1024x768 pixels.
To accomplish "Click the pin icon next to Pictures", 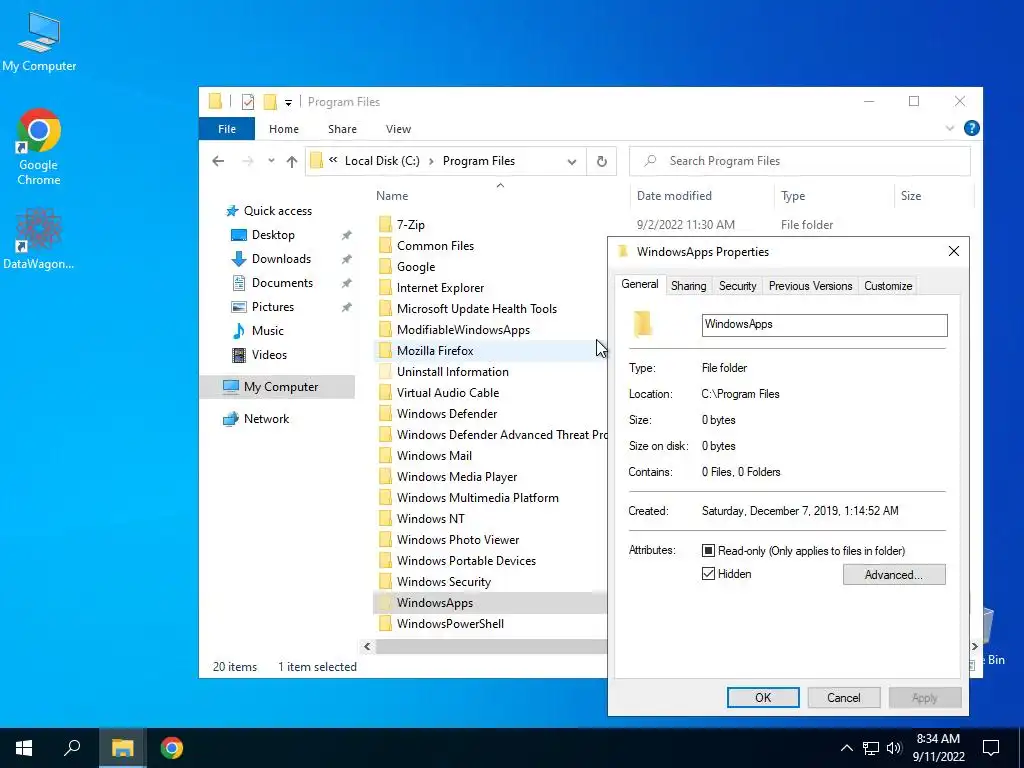I will point(346,307).
